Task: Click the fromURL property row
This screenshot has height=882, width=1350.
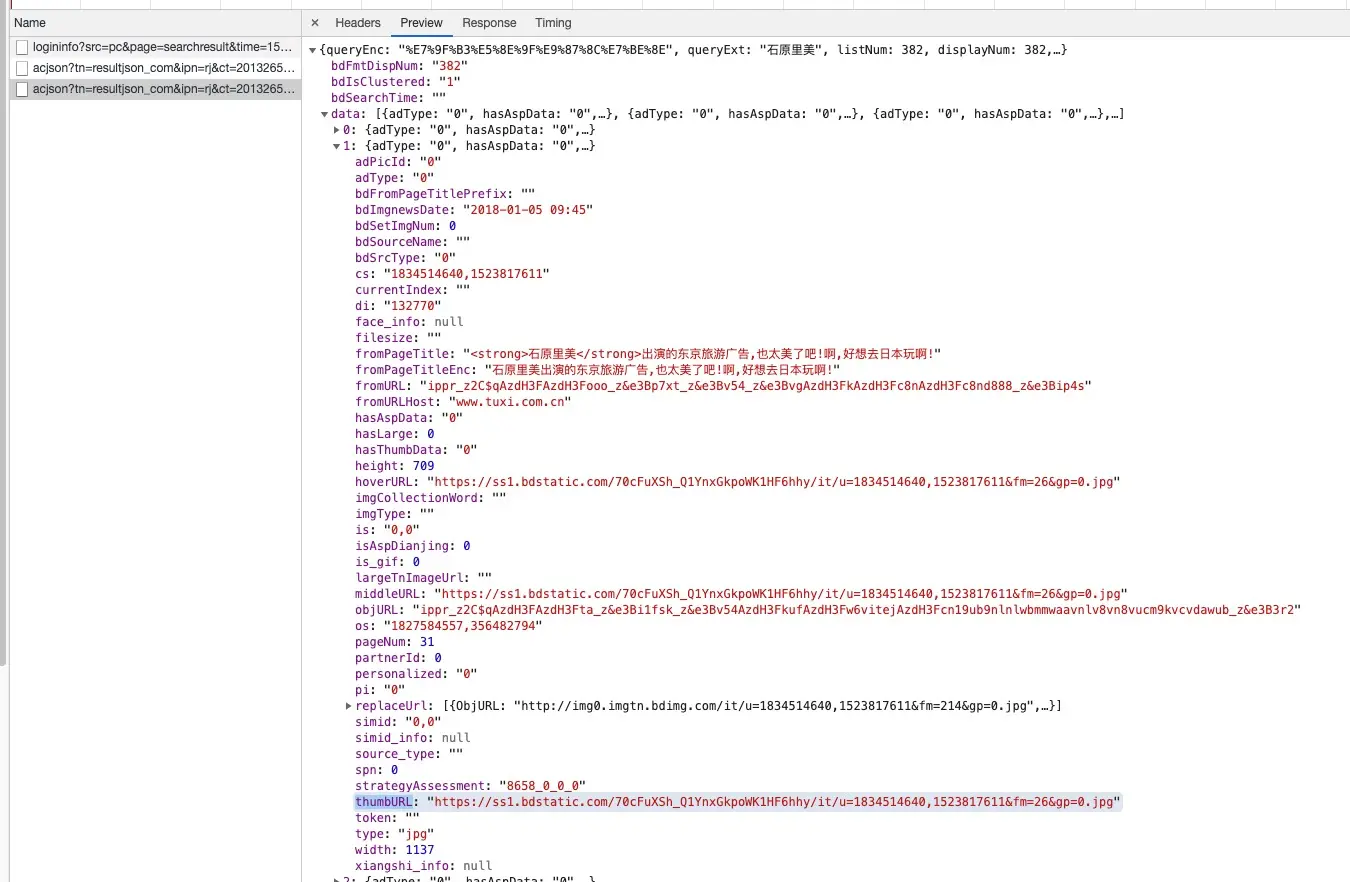Action: pos(723,386)
